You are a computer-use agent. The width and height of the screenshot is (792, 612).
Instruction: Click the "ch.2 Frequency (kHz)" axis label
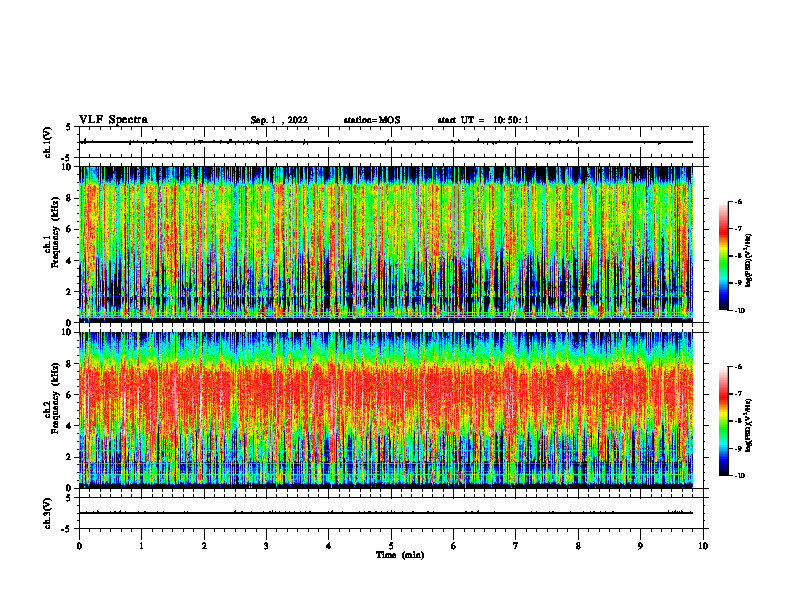click(52, 398)
